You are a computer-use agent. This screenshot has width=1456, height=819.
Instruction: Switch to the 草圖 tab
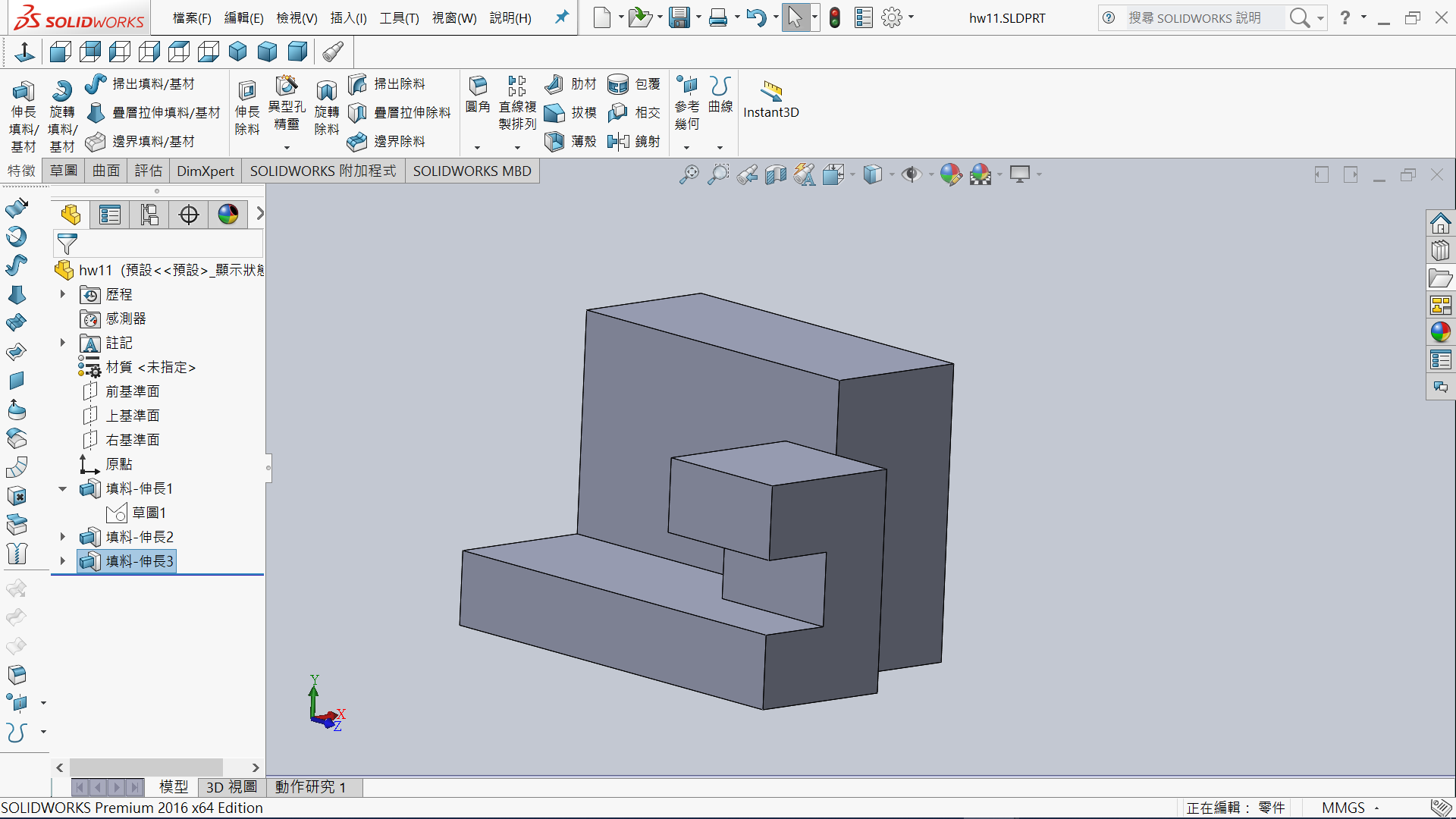[x=64, y=171]
